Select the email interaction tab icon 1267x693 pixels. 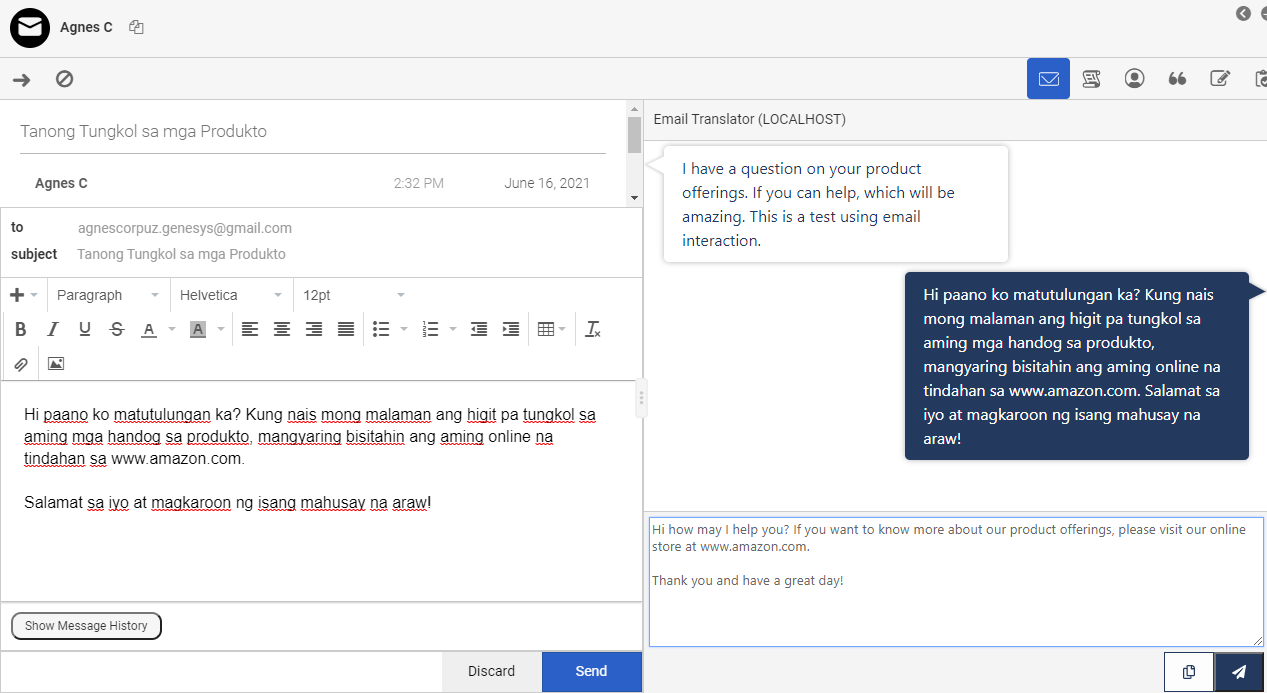[1048, 79]
